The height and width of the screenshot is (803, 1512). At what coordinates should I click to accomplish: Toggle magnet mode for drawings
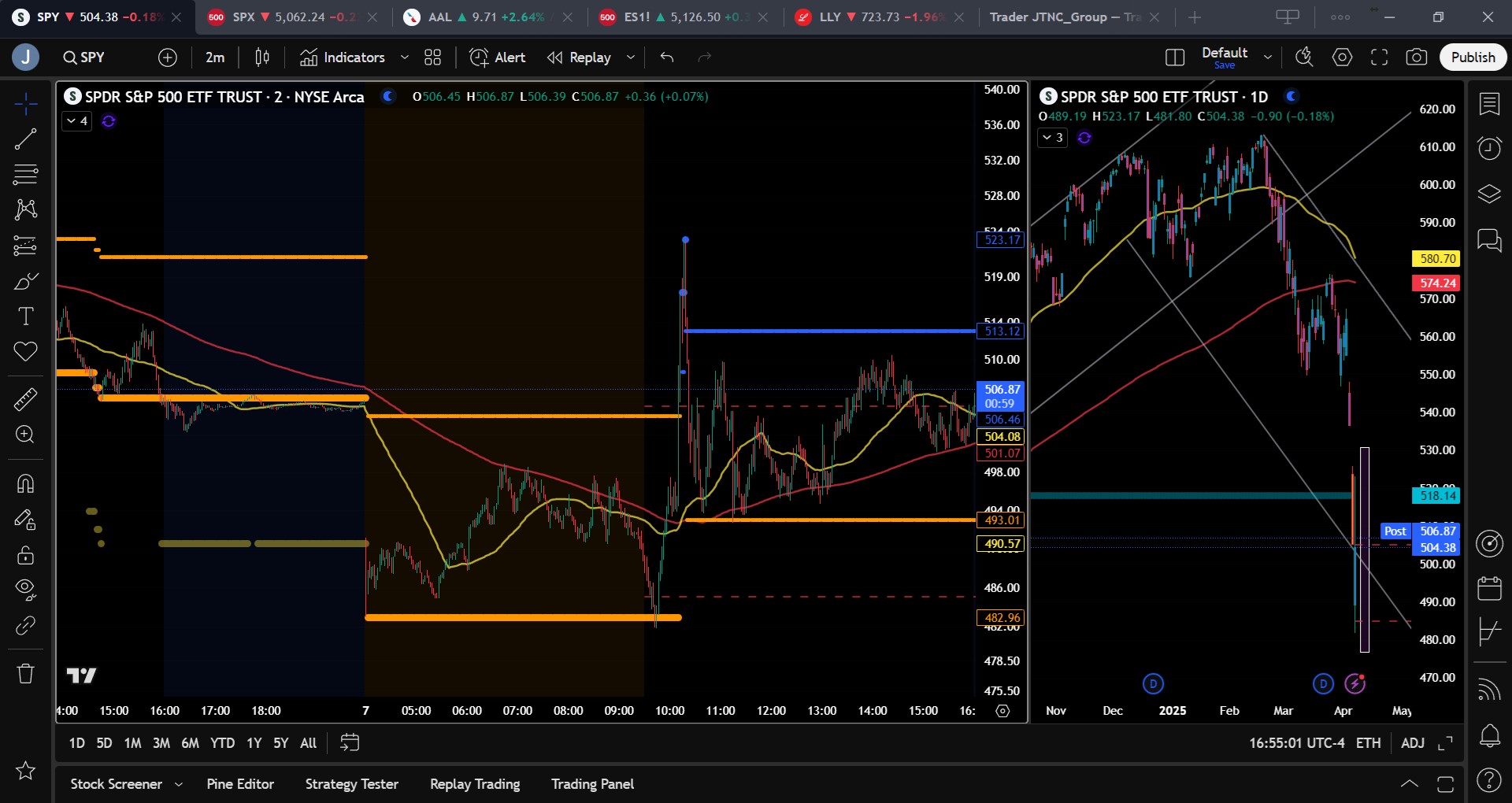pyautogui.click(x=25, y=483)
